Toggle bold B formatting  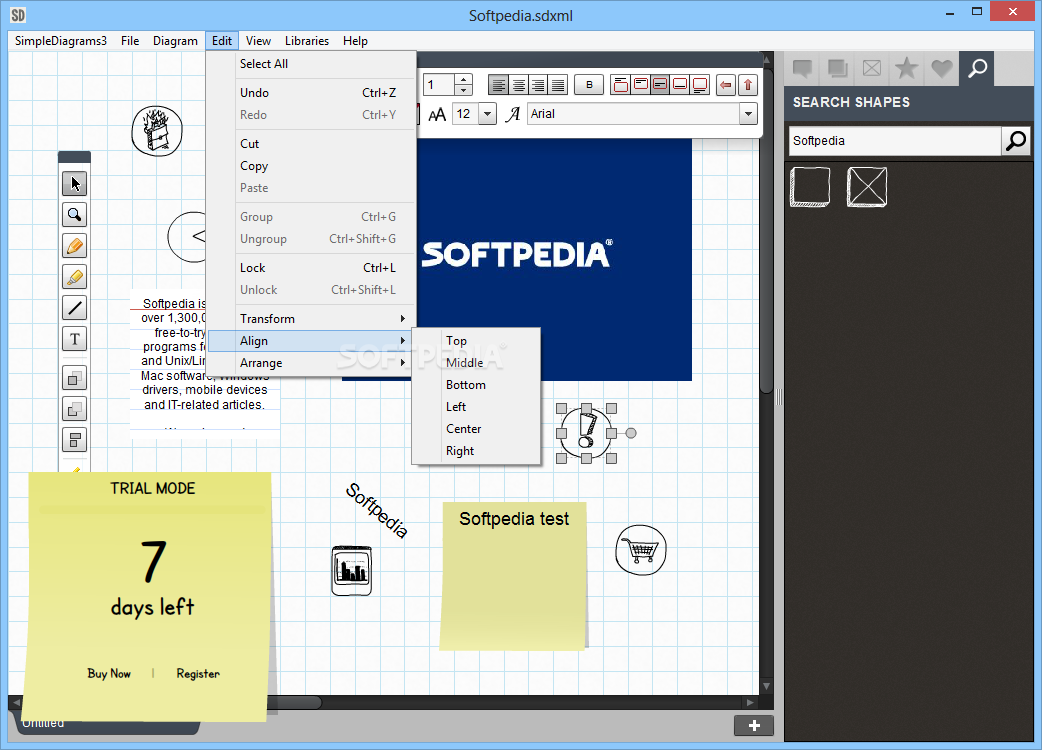(589, 85)
